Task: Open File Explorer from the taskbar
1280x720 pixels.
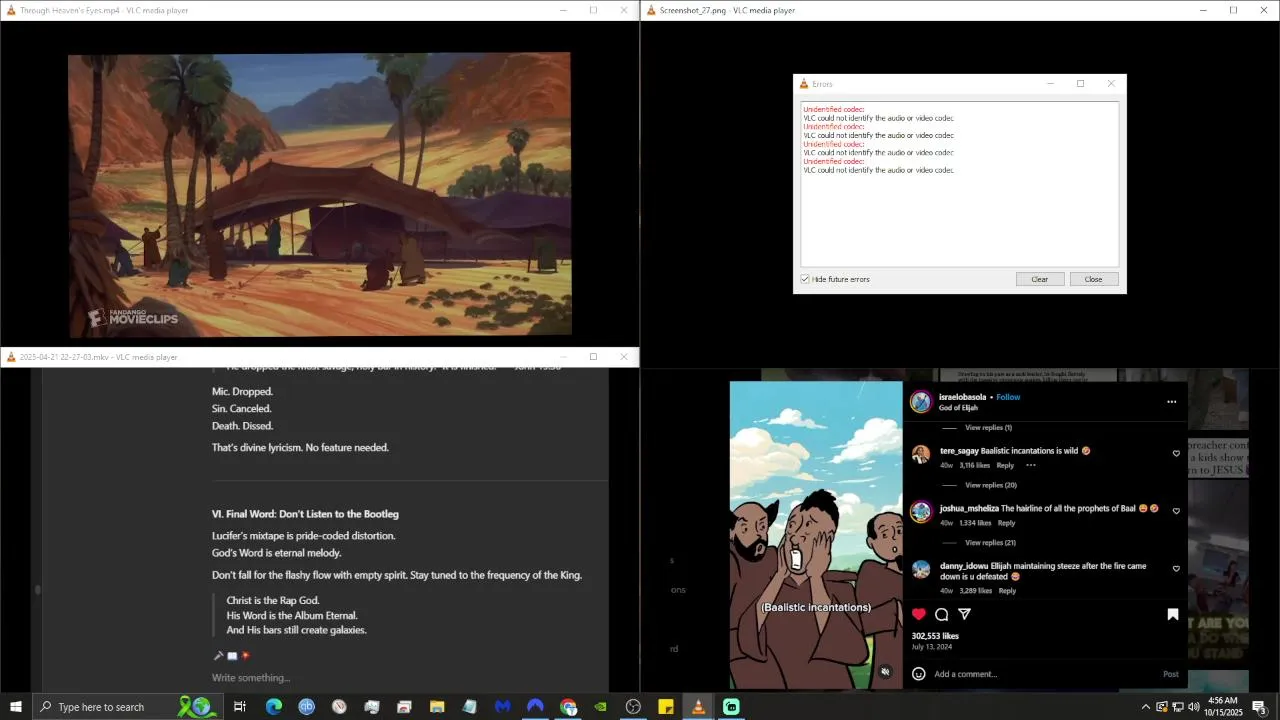Action: click(437, 707)
